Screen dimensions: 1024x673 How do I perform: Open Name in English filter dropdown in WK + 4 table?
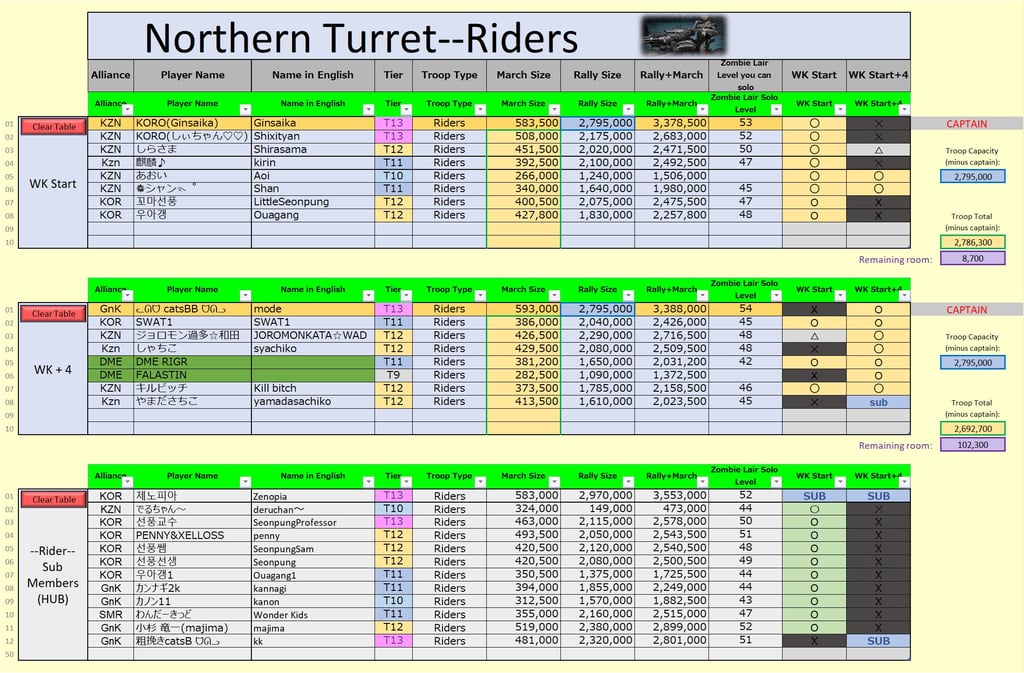click(x=368, y=296)
